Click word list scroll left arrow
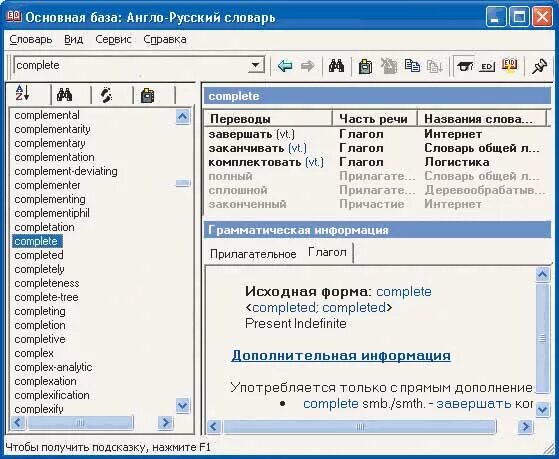 [x=17, y=423]
